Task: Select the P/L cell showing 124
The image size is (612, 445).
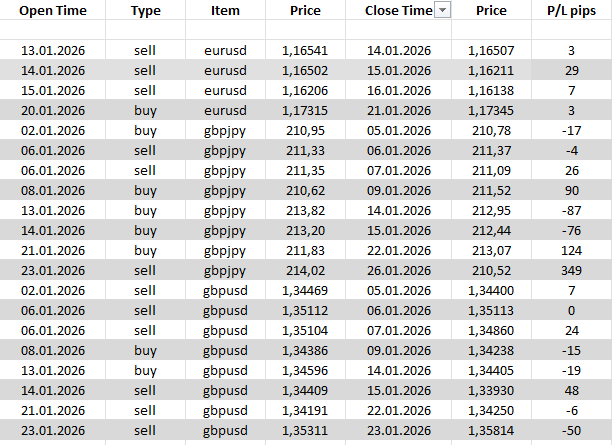Action: tap(571, 248)
